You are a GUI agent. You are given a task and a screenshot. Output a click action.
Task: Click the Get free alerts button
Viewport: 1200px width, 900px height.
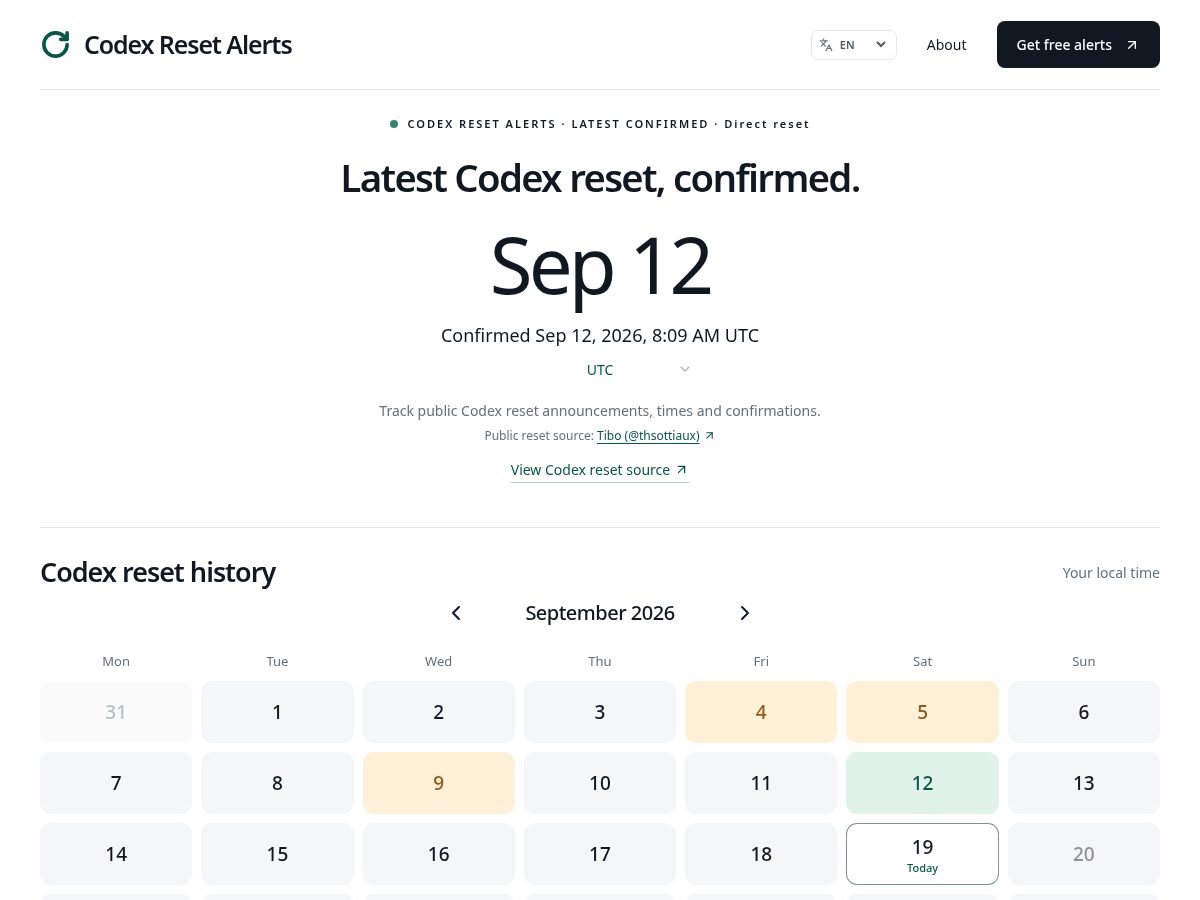coord(1078,45)
